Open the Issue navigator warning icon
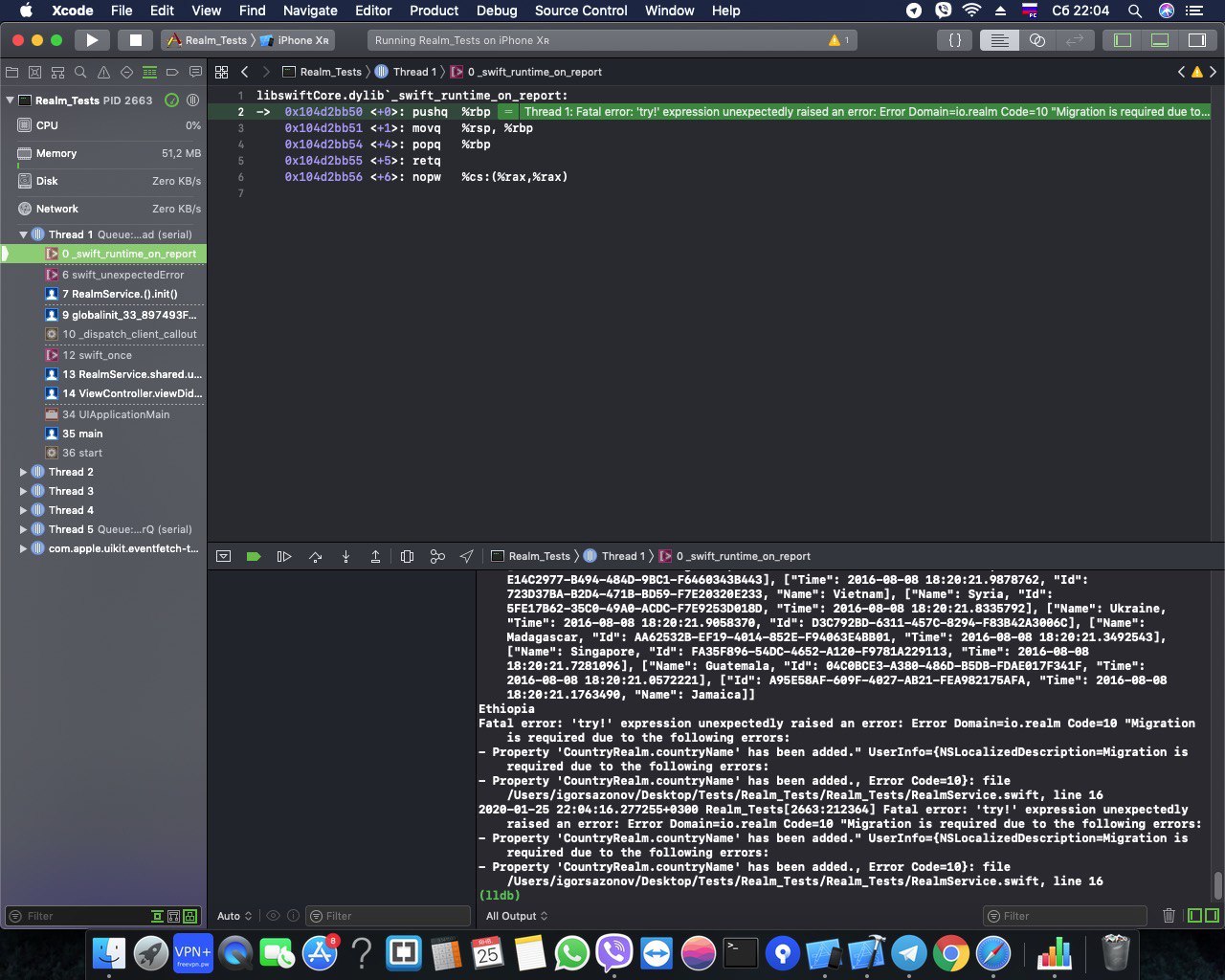 103,72
